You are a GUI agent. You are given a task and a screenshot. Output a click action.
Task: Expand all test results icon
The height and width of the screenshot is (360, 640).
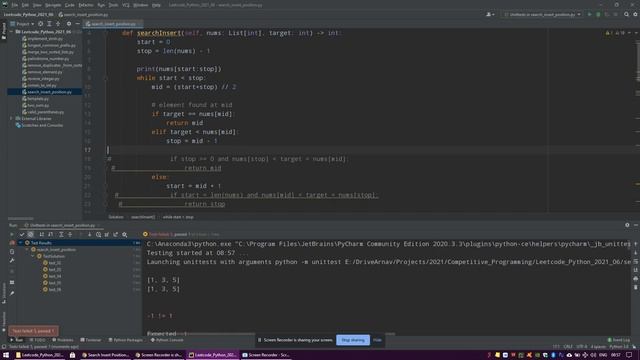pos(61,234)
